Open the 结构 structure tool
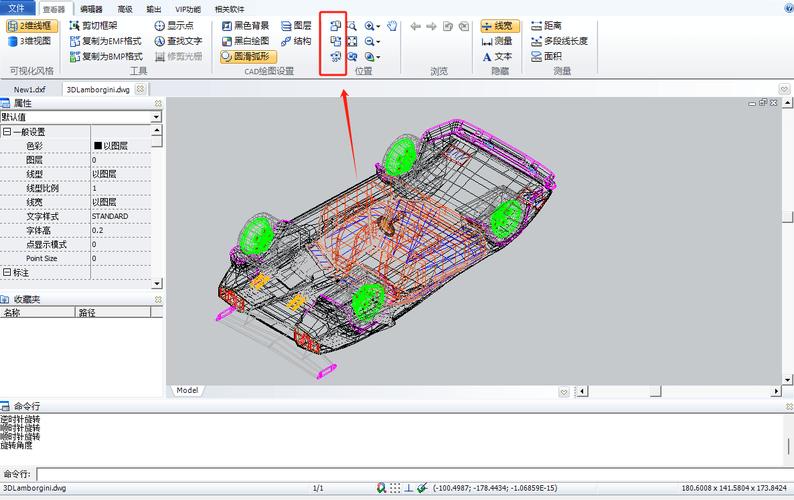Screen dimensions: 794x500 point(296,41)
